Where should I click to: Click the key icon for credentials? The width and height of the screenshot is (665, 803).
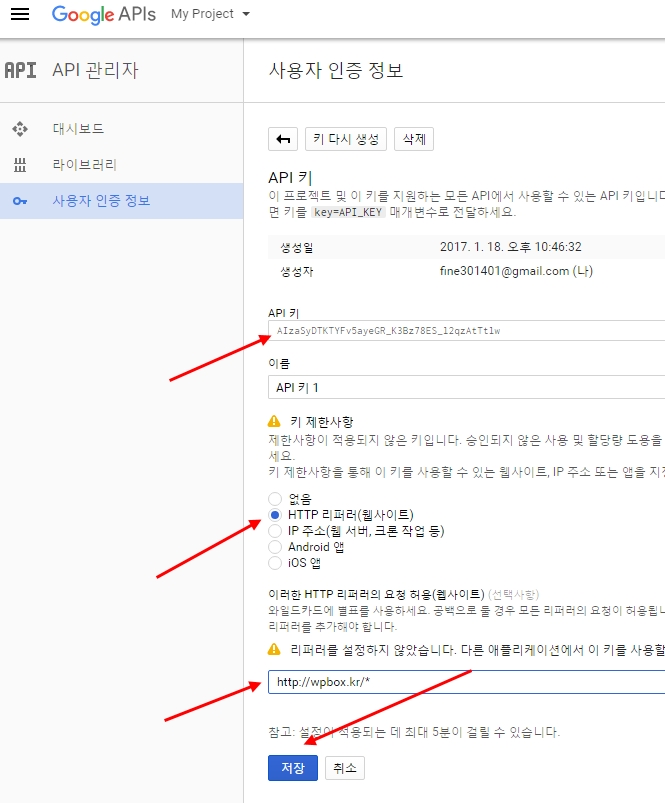20,201
